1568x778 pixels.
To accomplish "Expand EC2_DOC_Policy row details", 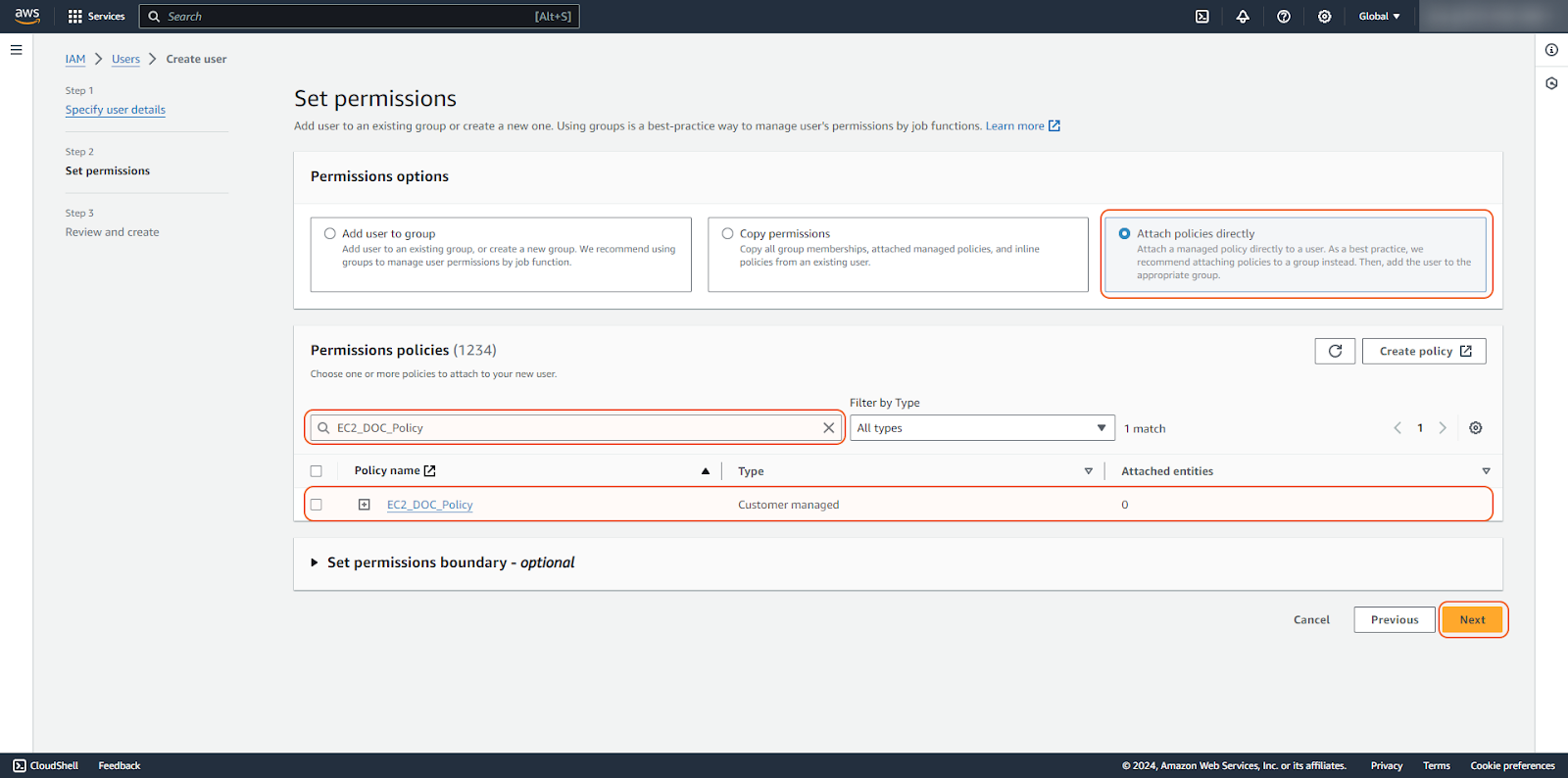I will point(365,505).
